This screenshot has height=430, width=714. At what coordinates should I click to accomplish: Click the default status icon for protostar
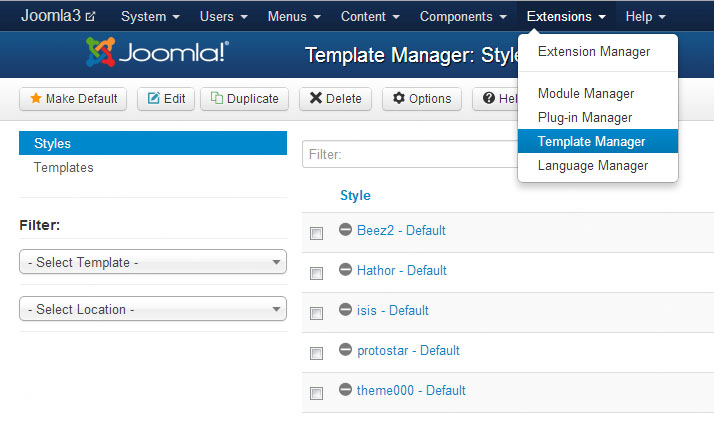(x=345, y=349)
